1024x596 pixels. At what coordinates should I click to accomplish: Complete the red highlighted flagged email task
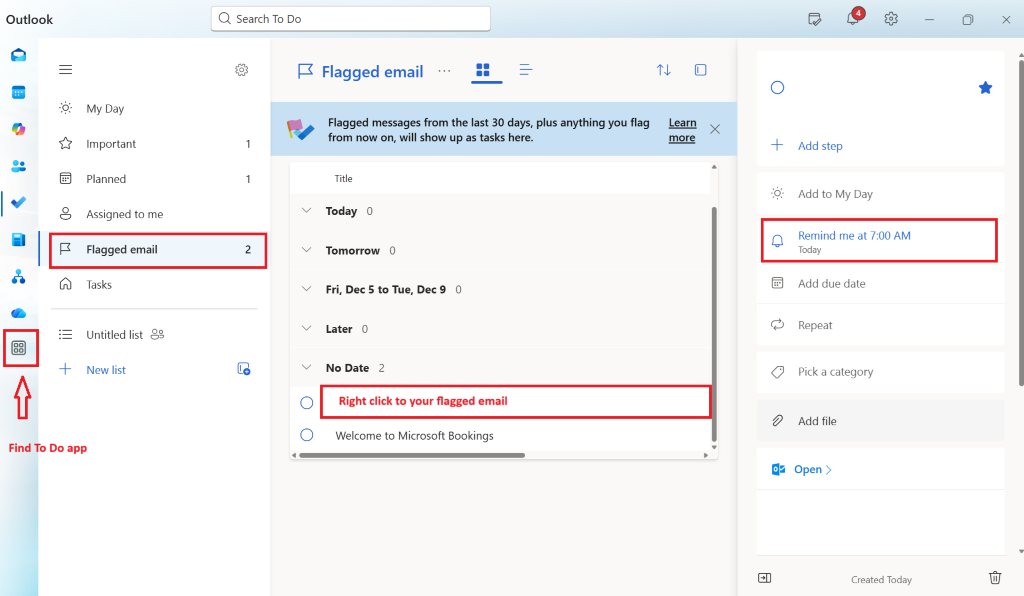[x=306, y=402]
